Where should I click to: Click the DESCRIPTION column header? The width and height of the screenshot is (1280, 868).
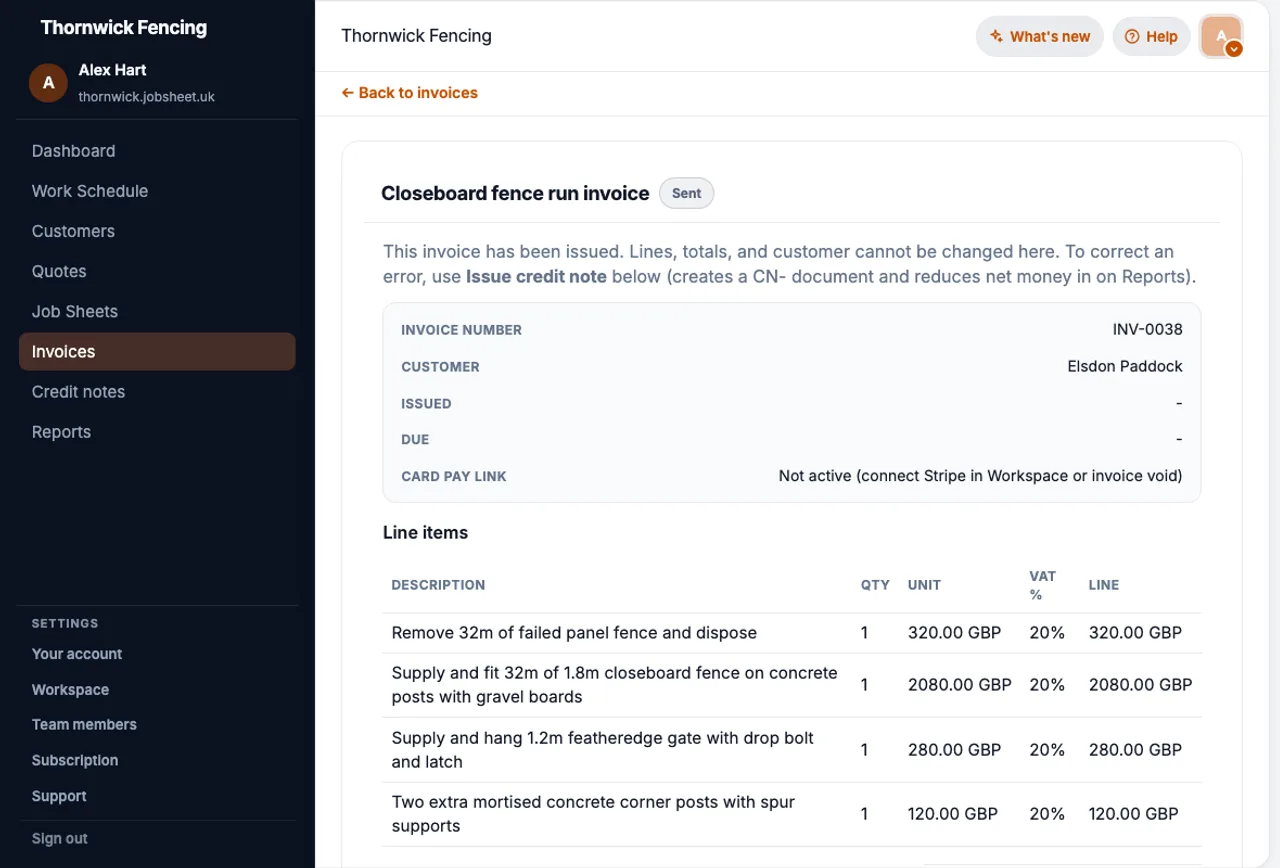coord(438,585)
